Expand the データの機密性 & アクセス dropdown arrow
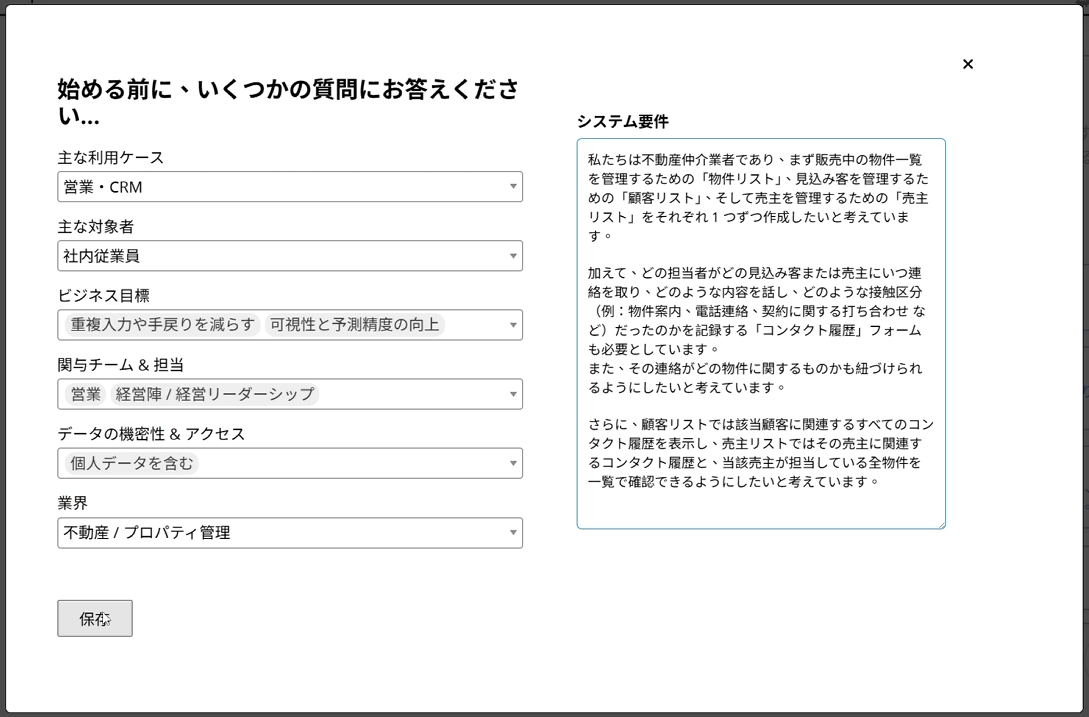Screen dimensions: 1089x717 (512, 463)
